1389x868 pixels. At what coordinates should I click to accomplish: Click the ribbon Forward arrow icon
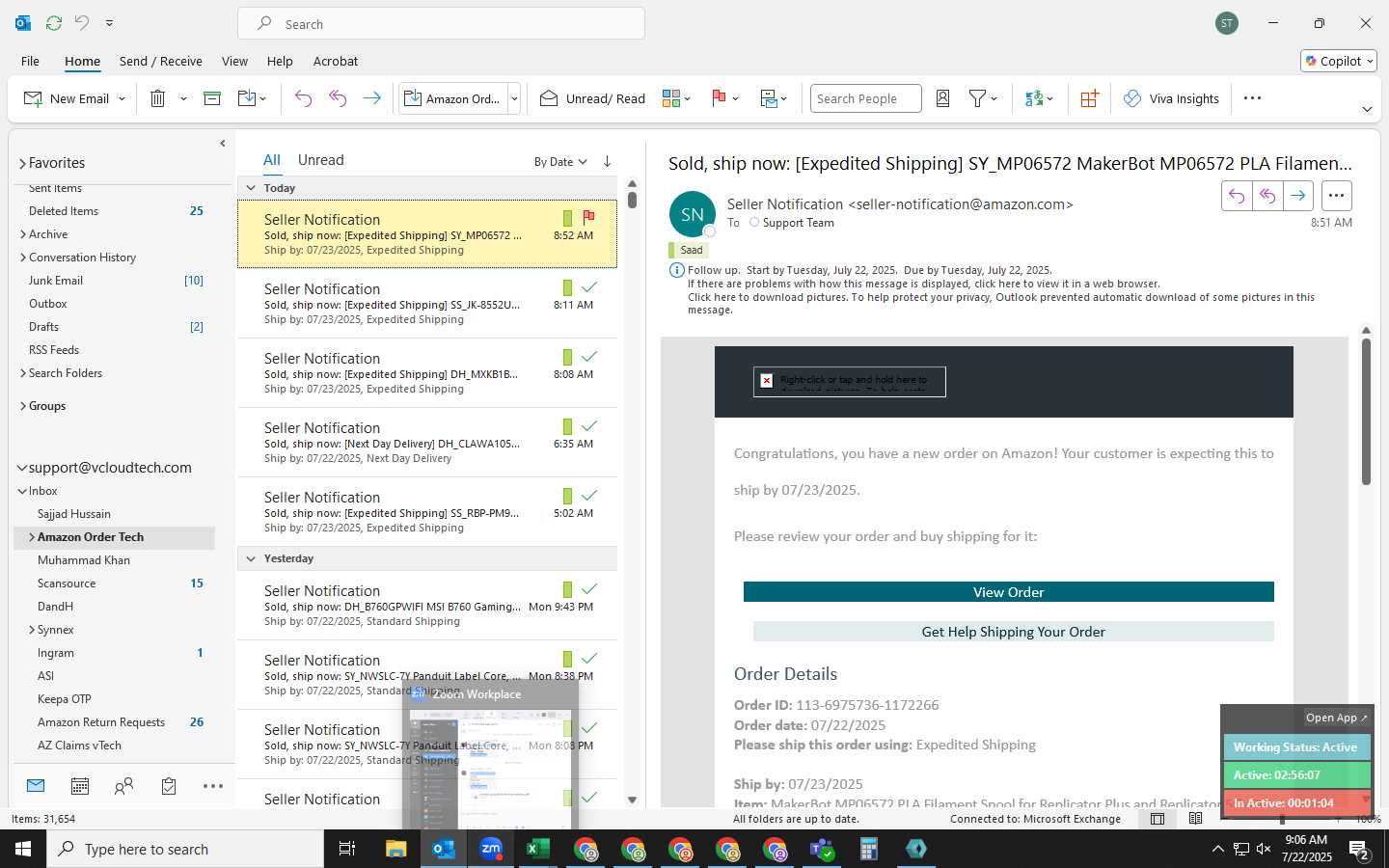click(x=371, y=98)
